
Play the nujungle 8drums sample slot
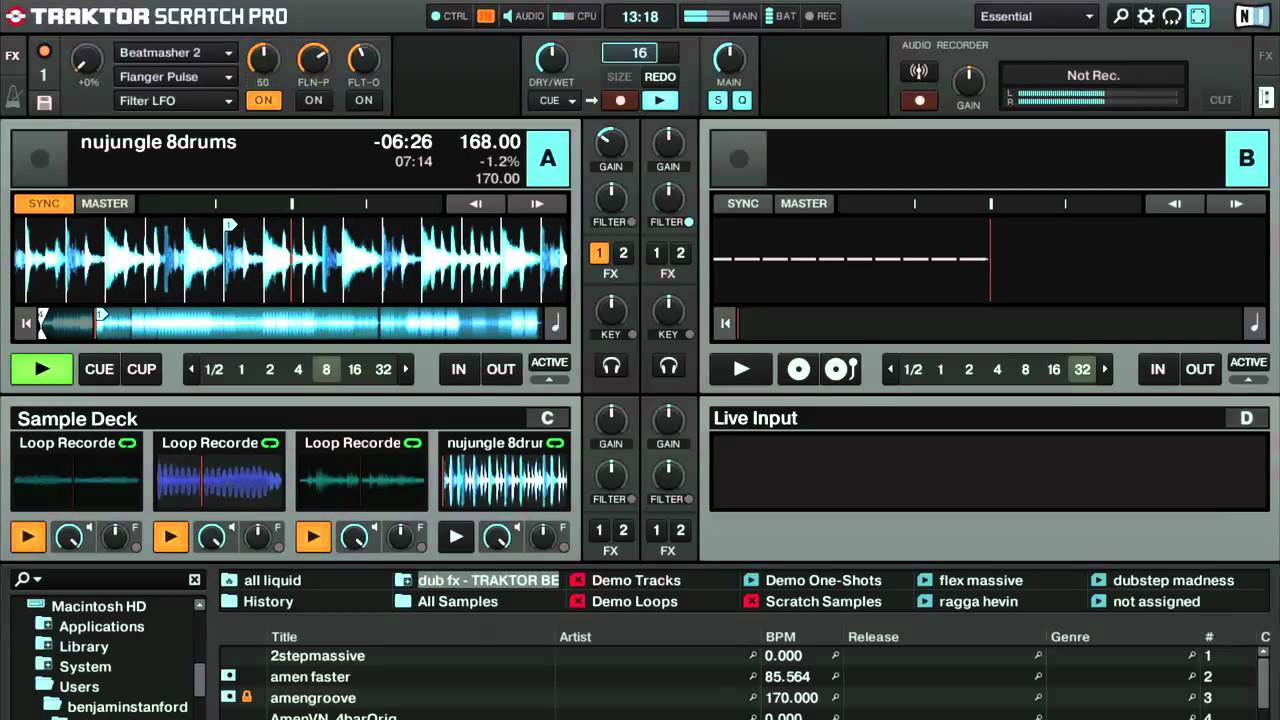pyautogui.click(x=456, y=537)
